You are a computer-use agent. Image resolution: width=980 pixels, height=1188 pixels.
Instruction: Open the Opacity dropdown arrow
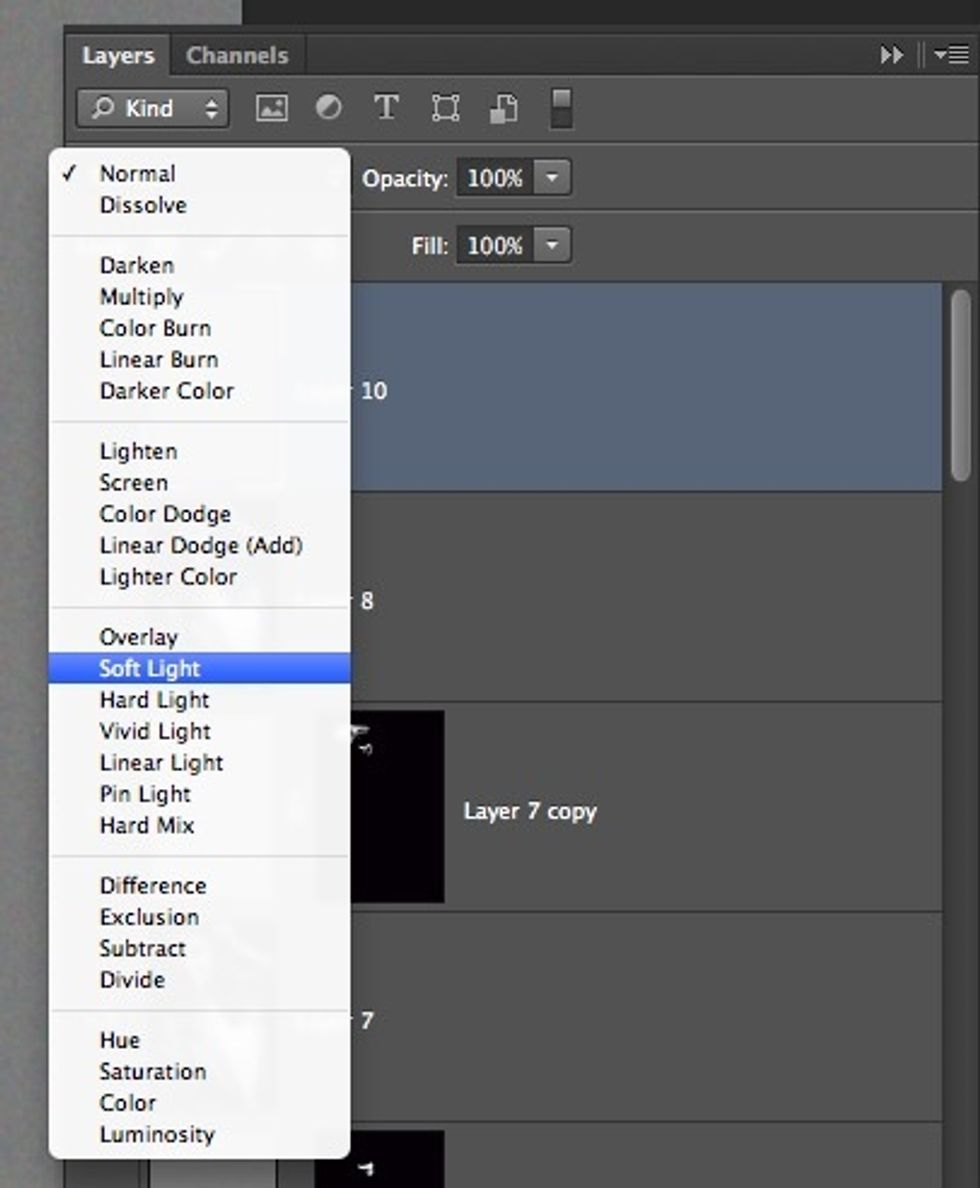pyautogui.click(x=552, y=177)
